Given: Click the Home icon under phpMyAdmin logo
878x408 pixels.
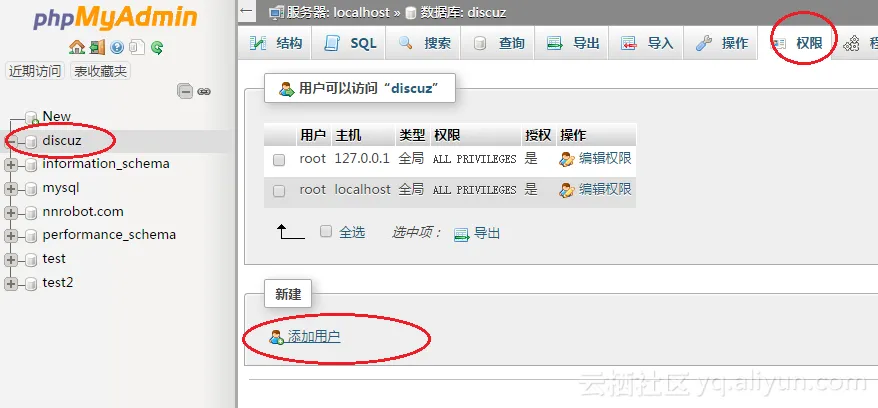Looking at the screenshot, I should click(76, 47).
